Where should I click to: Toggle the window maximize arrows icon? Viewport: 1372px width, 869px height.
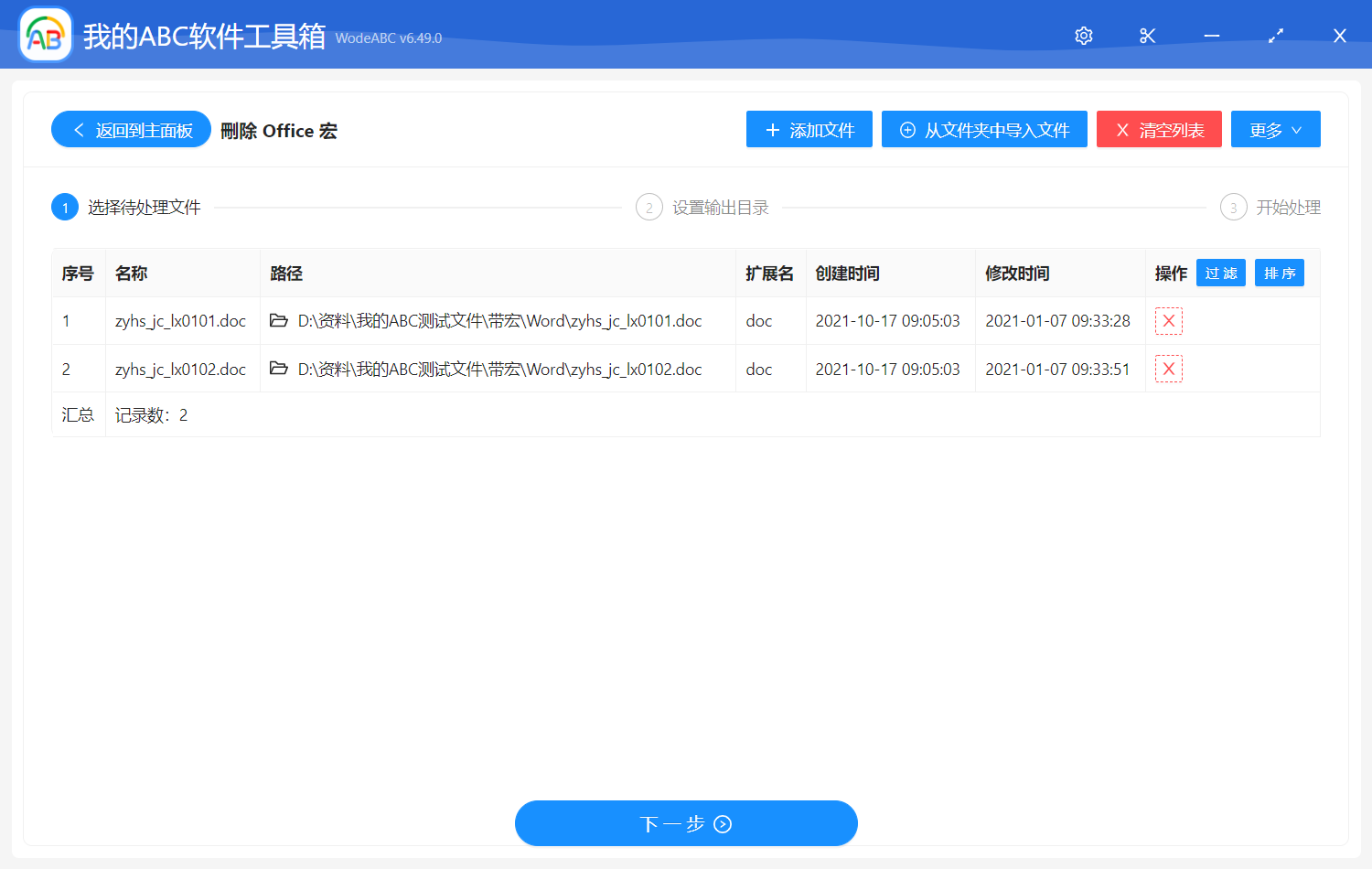1276,36
